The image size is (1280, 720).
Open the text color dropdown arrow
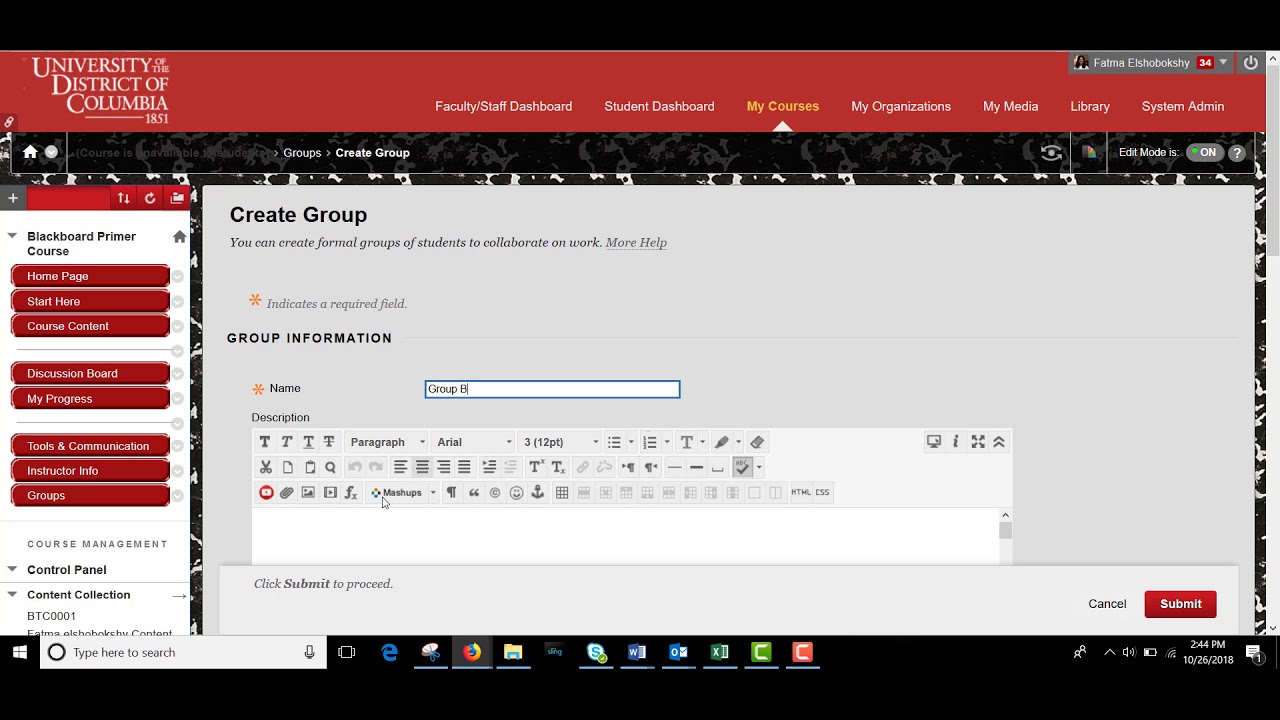click(702, 442)
